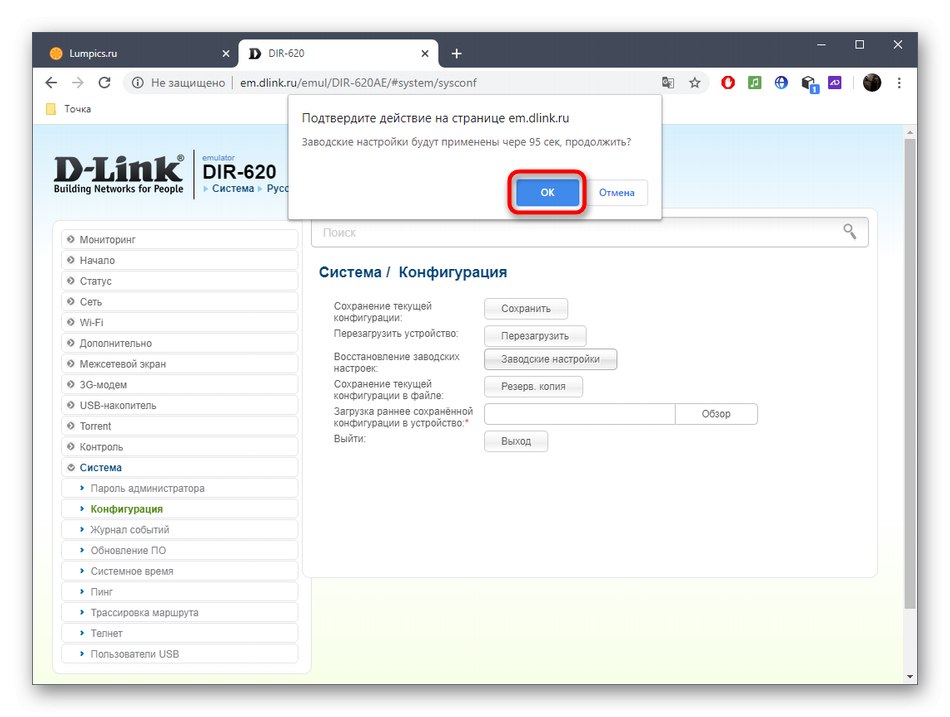Screen dimensions: 950x717
Task: Expand the Torrent menu section
Action: (179, 426)
